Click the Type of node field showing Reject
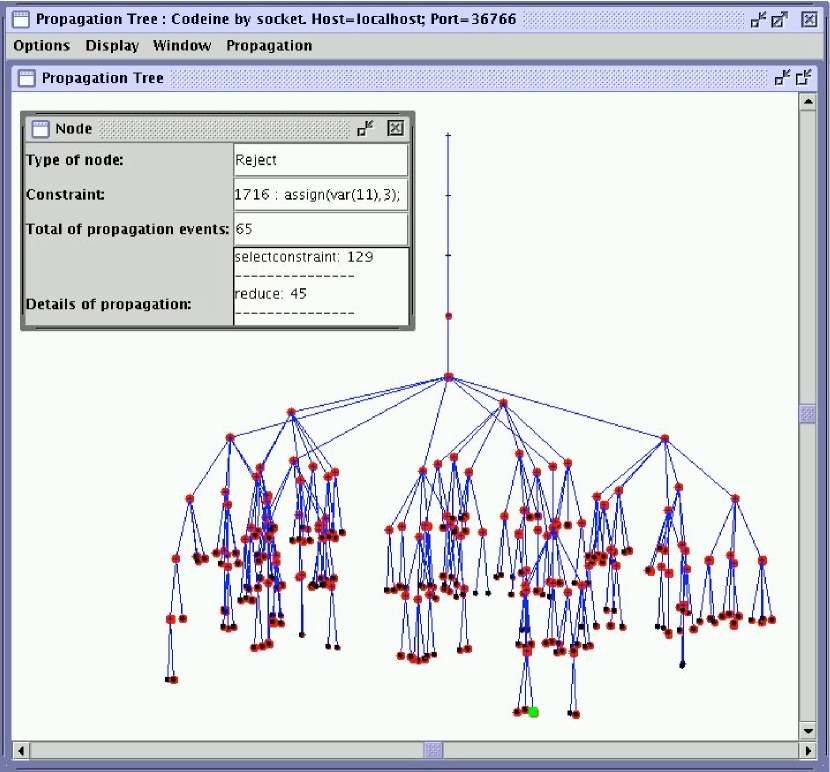The height and width of the screenshot is (772, 830). click(x=321, y=160)
